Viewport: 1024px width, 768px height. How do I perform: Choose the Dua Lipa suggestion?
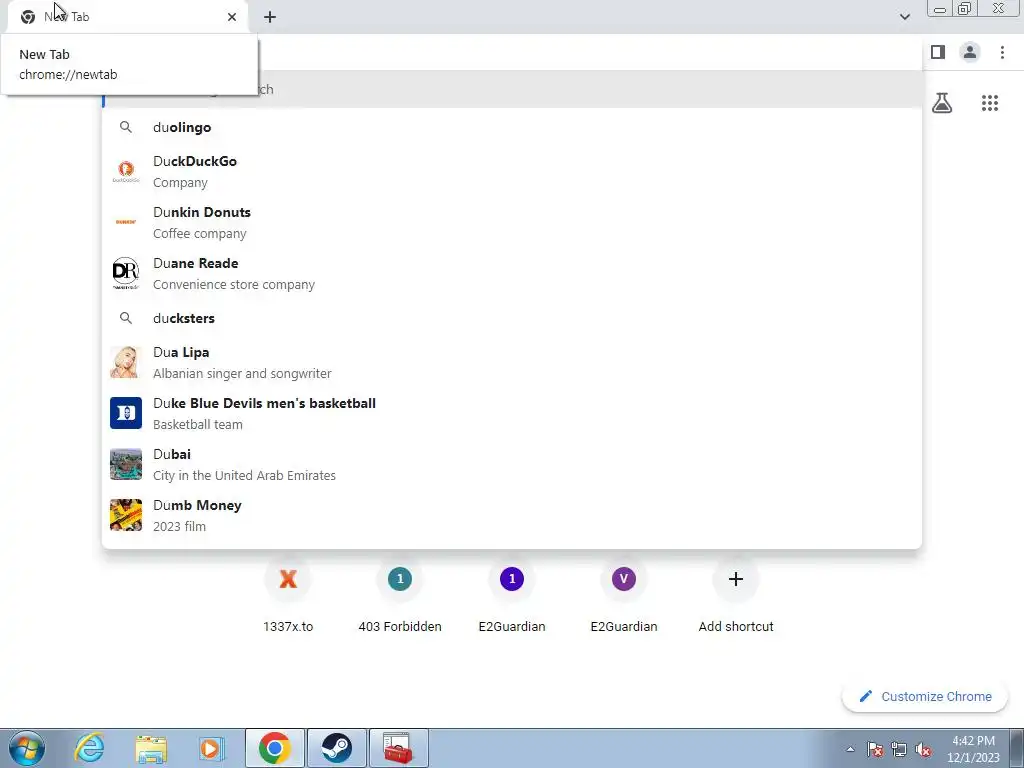pos(512,362)
